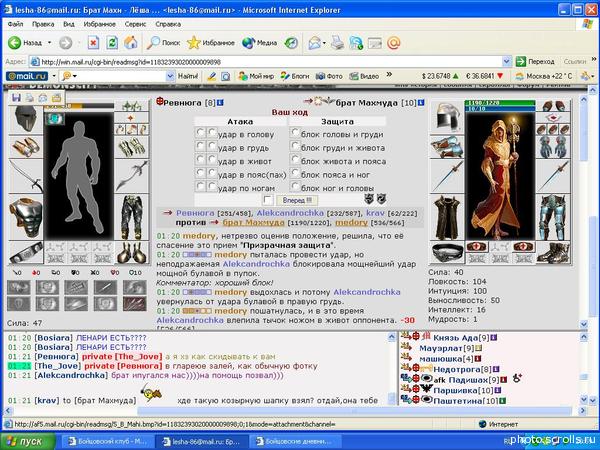Open the Видео link
600x450 pixels.
click(x=364, y=76)
